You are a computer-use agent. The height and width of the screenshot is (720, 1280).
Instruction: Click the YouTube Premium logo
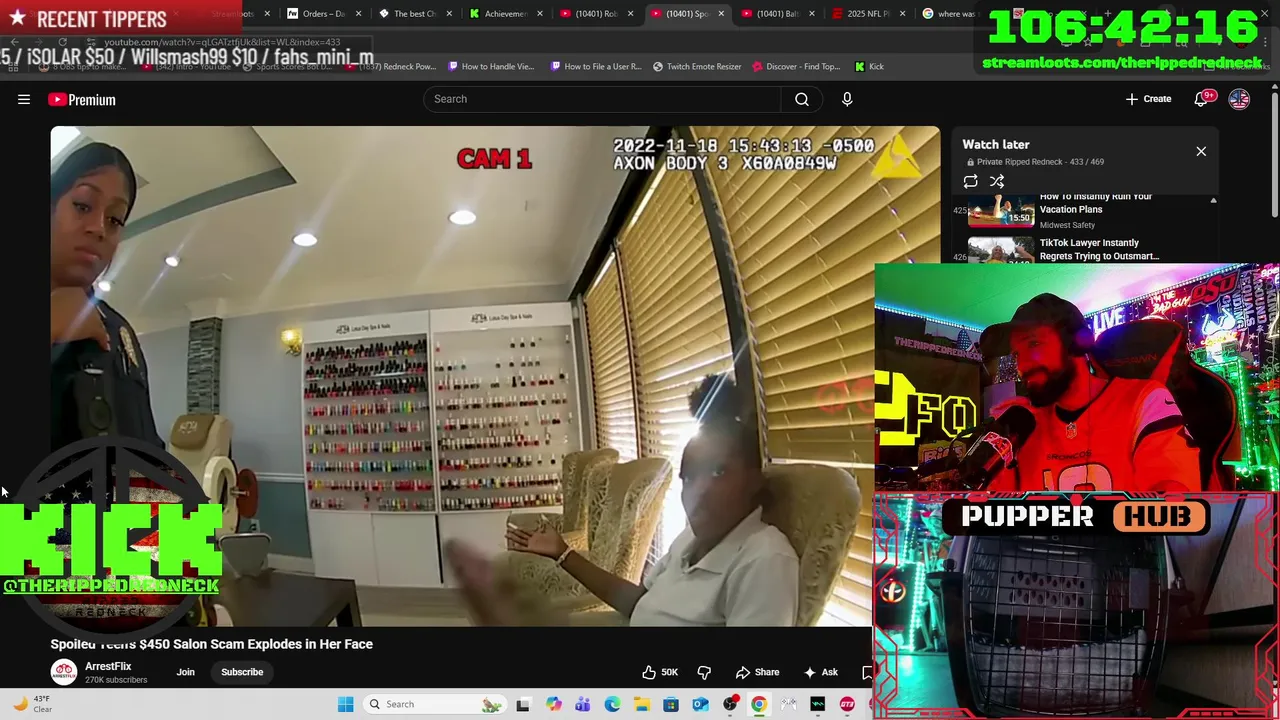(82, 99)
